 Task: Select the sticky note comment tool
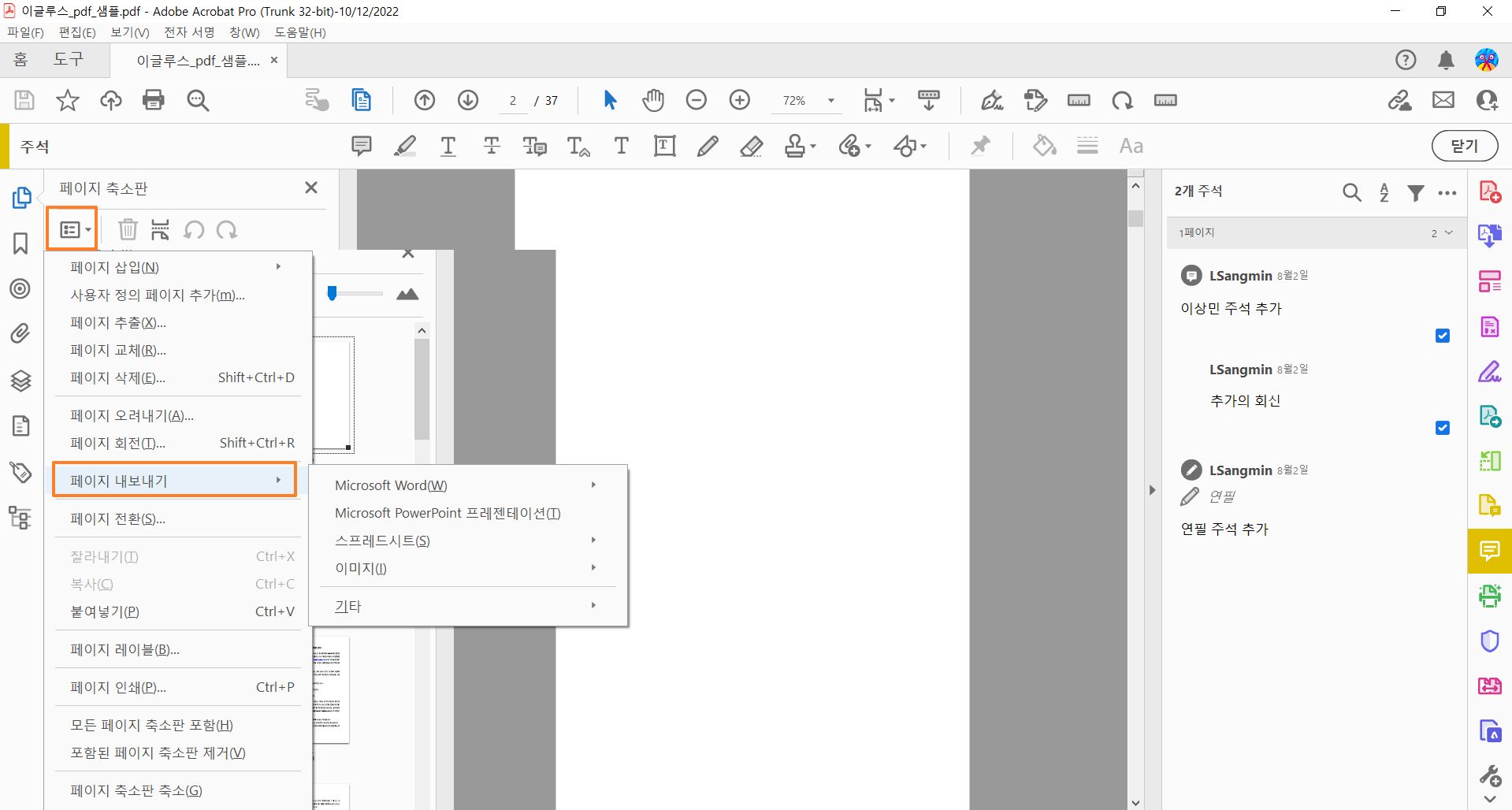coord(362,146)
